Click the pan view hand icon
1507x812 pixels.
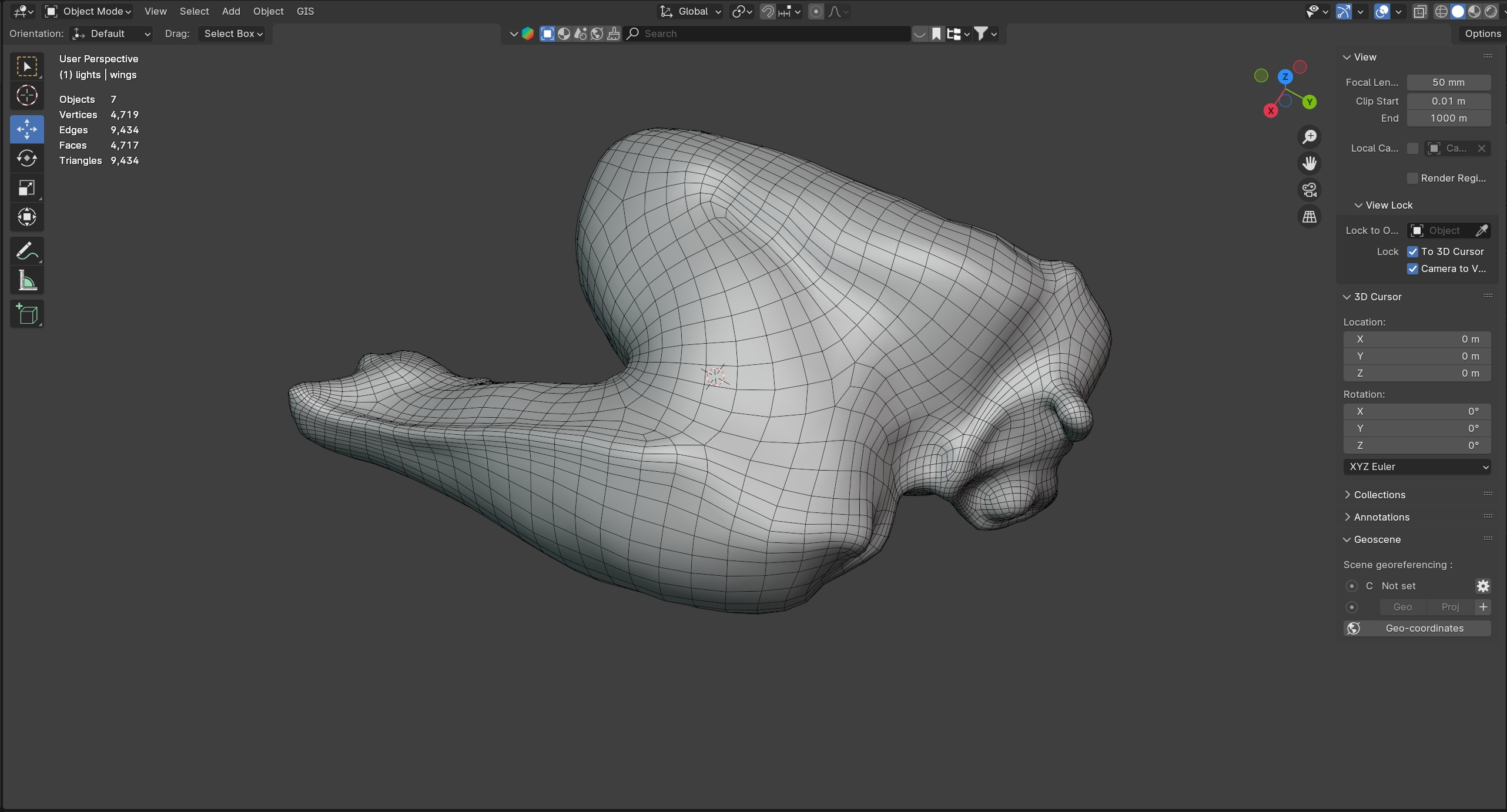(1309, 163)
